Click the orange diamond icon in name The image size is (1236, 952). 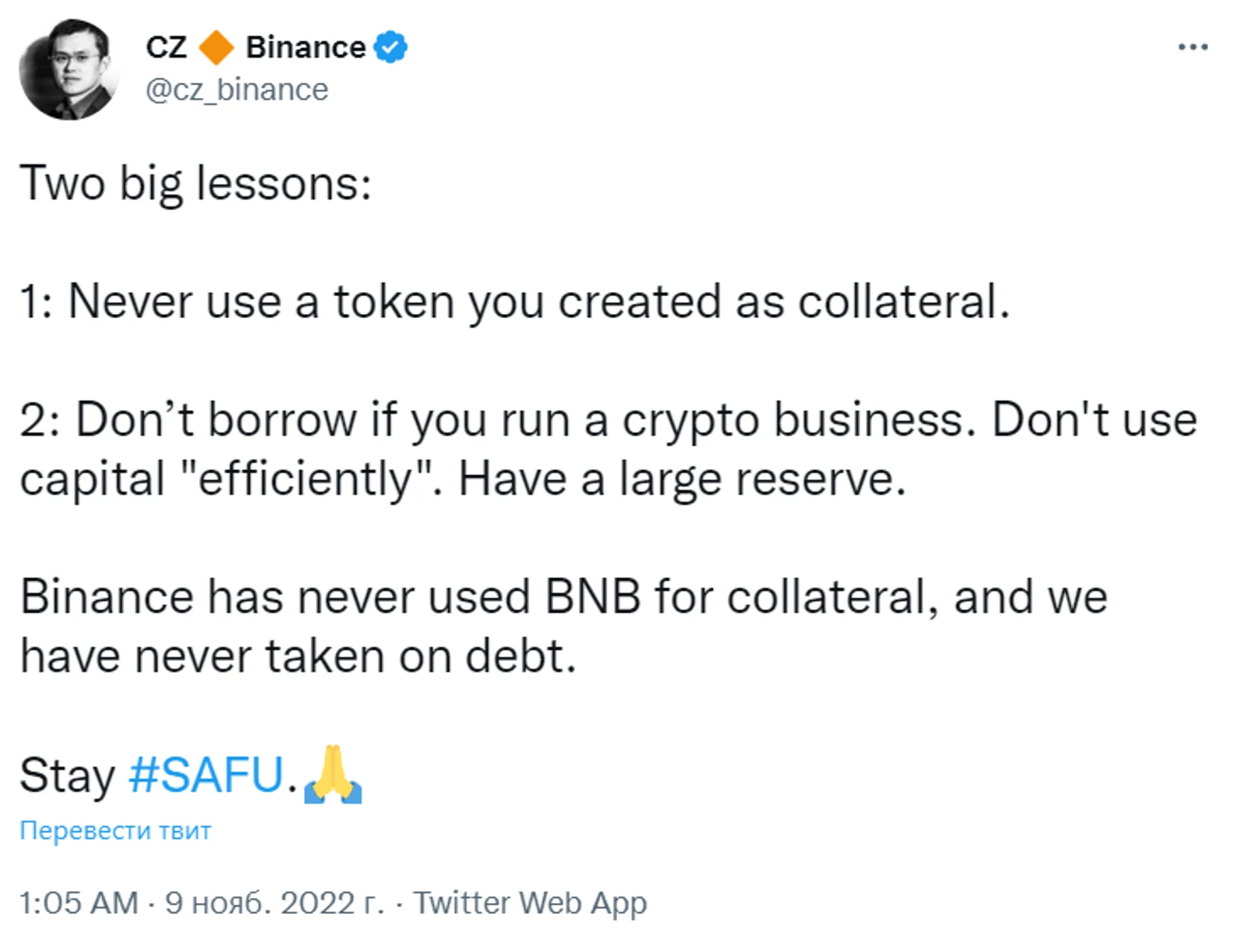(216, 47)
